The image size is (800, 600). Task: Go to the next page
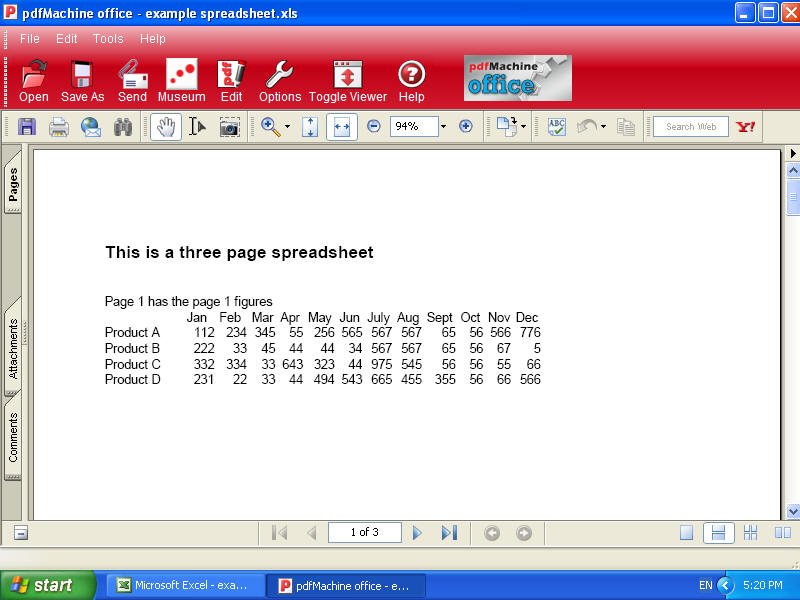(x=418, y=533)
